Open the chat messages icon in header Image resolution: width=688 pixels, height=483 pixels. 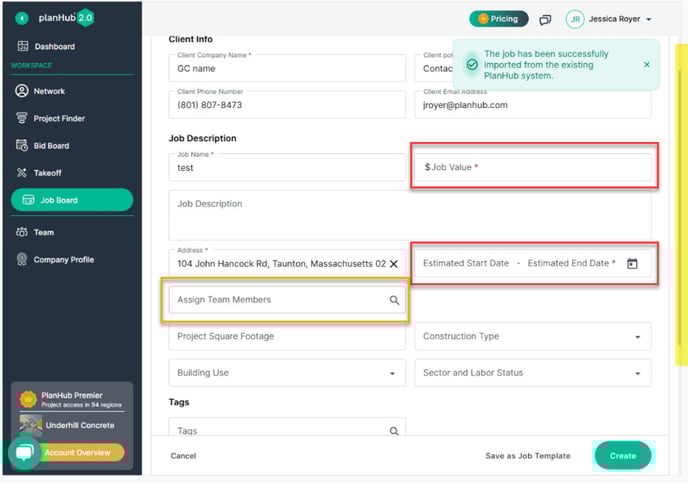pos(545,19)
